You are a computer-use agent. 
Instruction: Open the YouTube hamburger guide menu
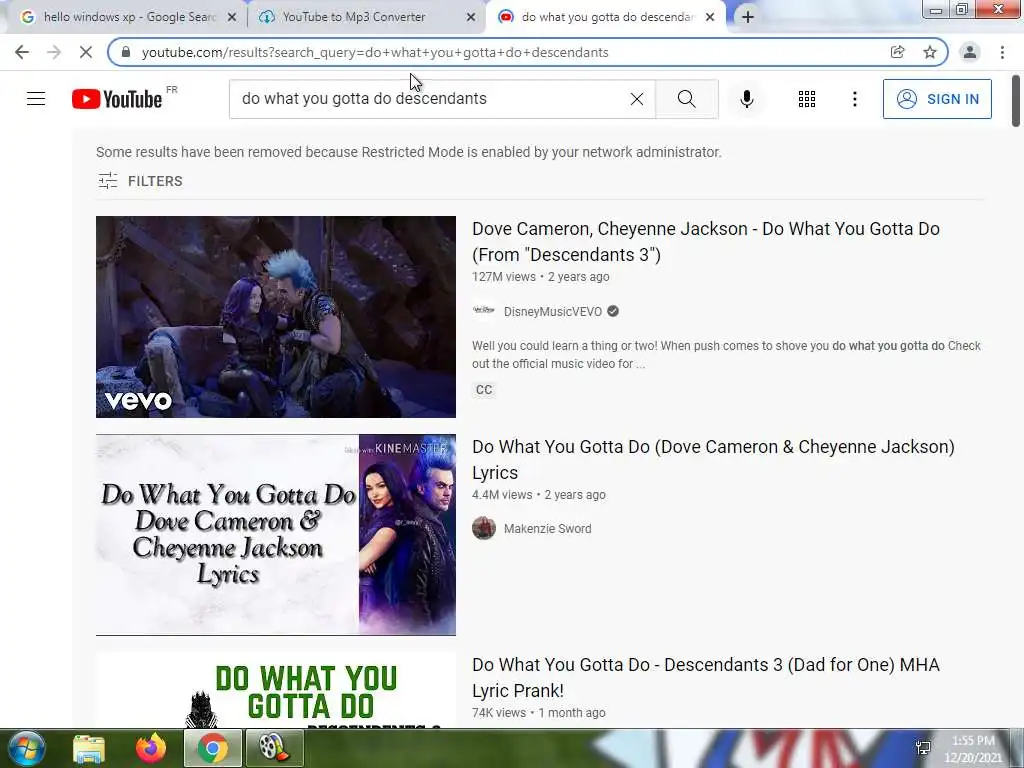[36, 99]
